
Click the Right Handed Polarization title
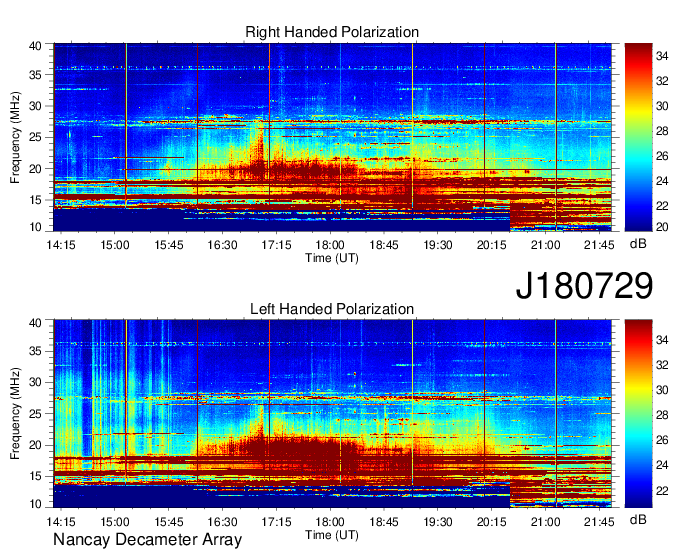click(x=332, y=32)
